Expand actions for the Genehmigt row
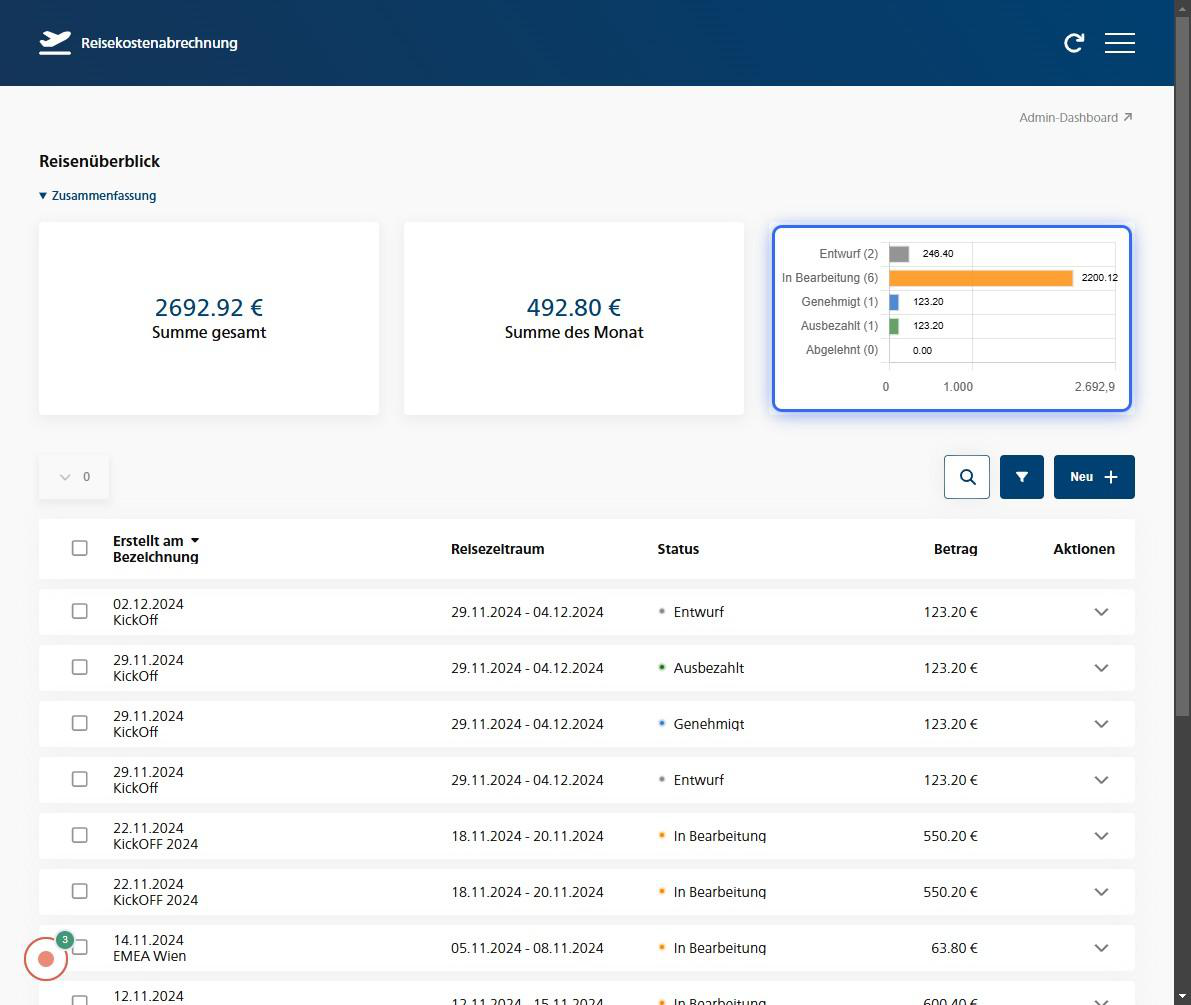1191x1005 pixels. pos(1101,724)
